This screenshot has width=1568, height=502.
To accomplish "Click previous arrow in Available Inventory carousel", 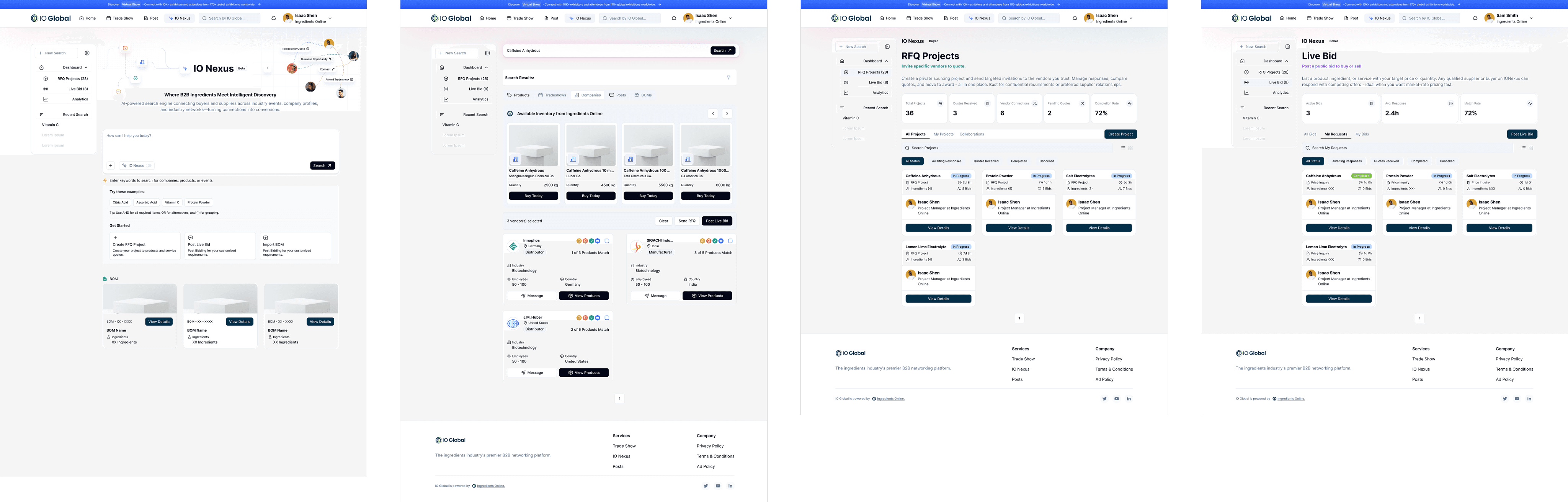I will [713, 114].
